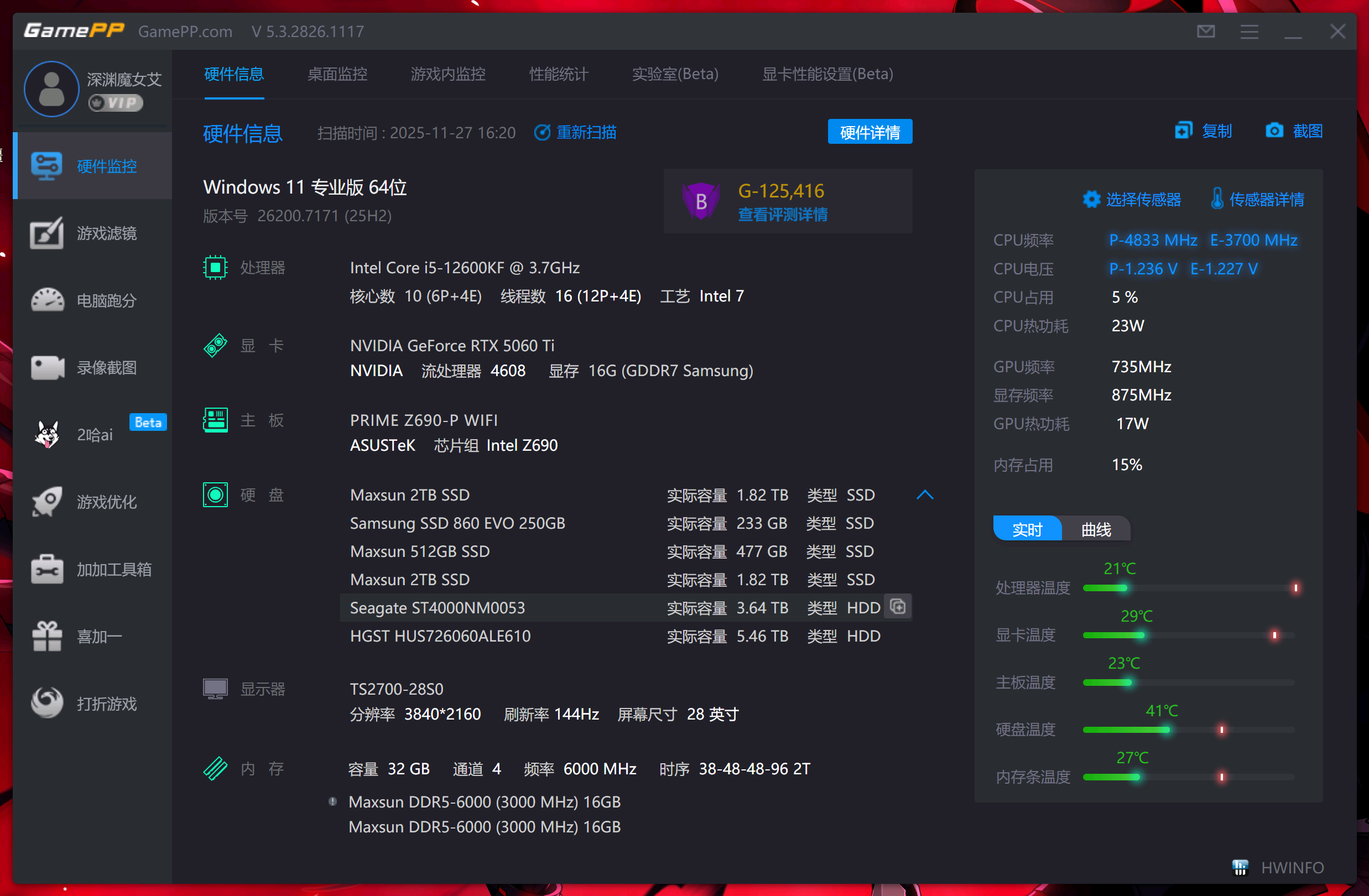Collapse the hard disk list chevron
Viewport: 1369px width, 896px height.
click(924, 494)
